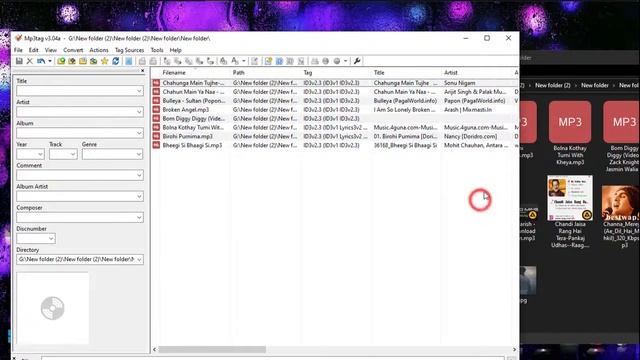Screen dimensions: 640x360
Task: Sort by the Tag column header
Action: coord(308,73)
